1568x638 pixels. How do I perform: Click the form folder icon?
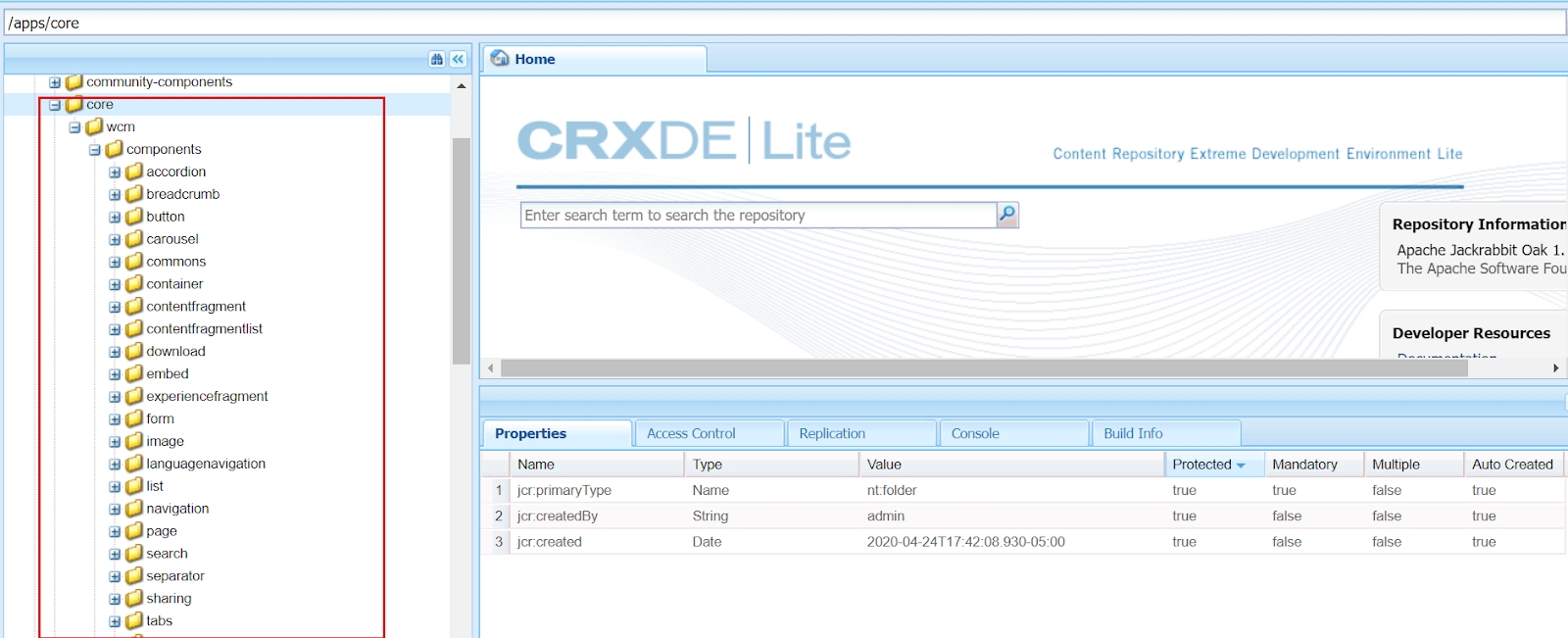pos(134,418)
